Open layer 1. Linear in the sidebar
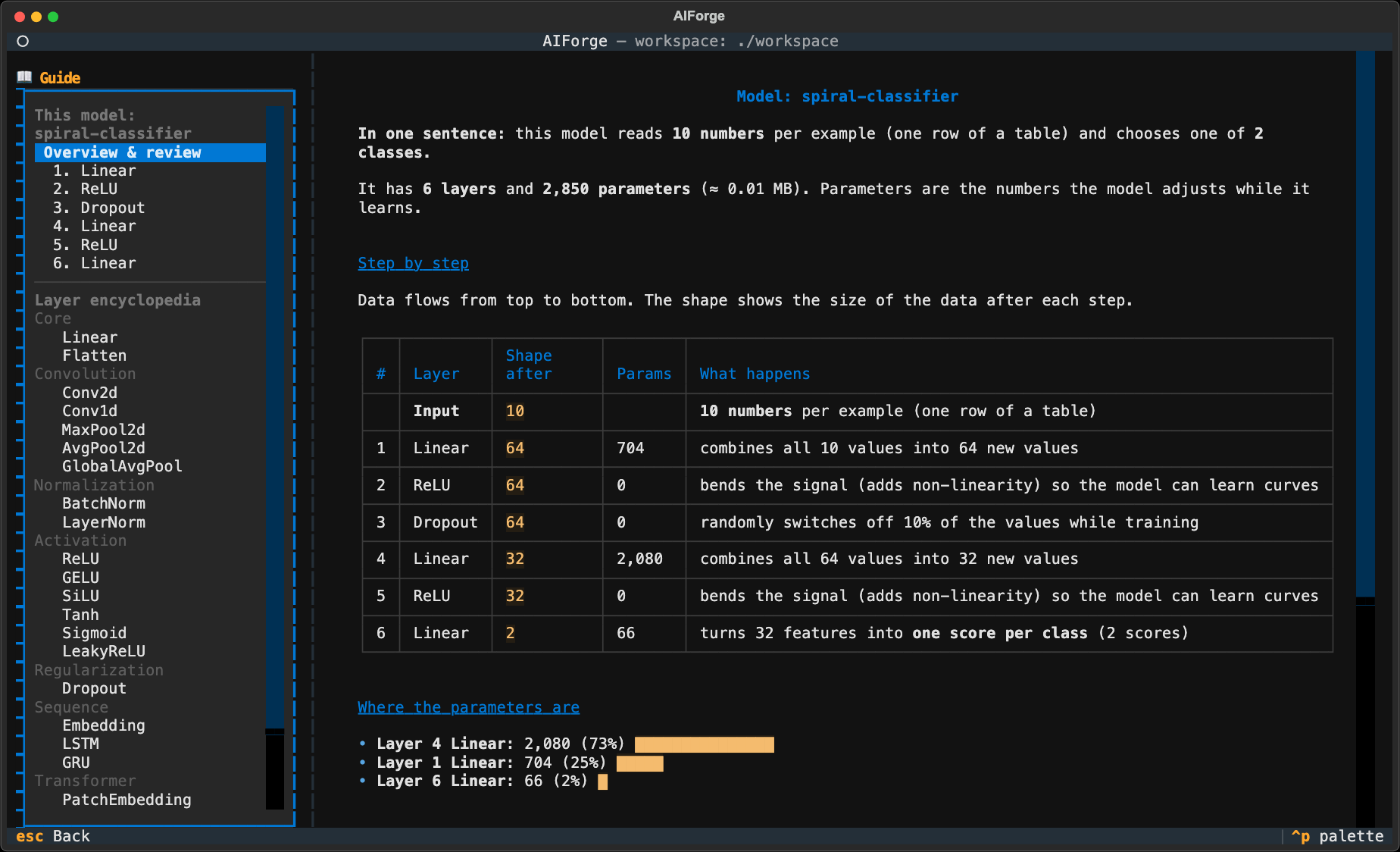 [95, 171]
